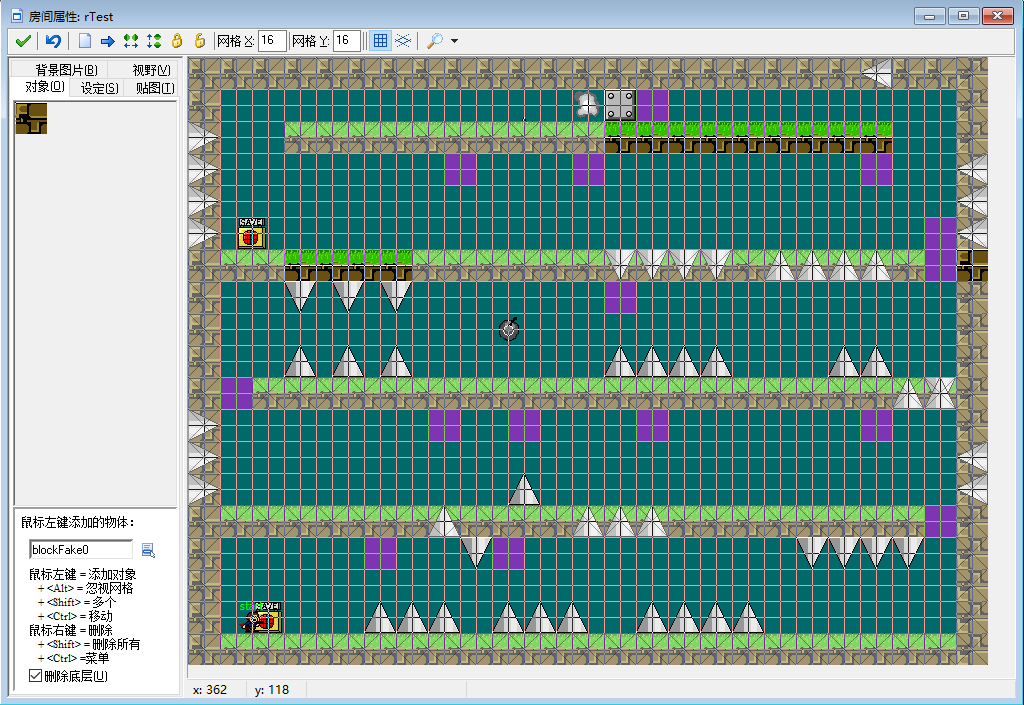Open the 设定(S) tab
The image size is (1024, 705).
tap(99, 88)
